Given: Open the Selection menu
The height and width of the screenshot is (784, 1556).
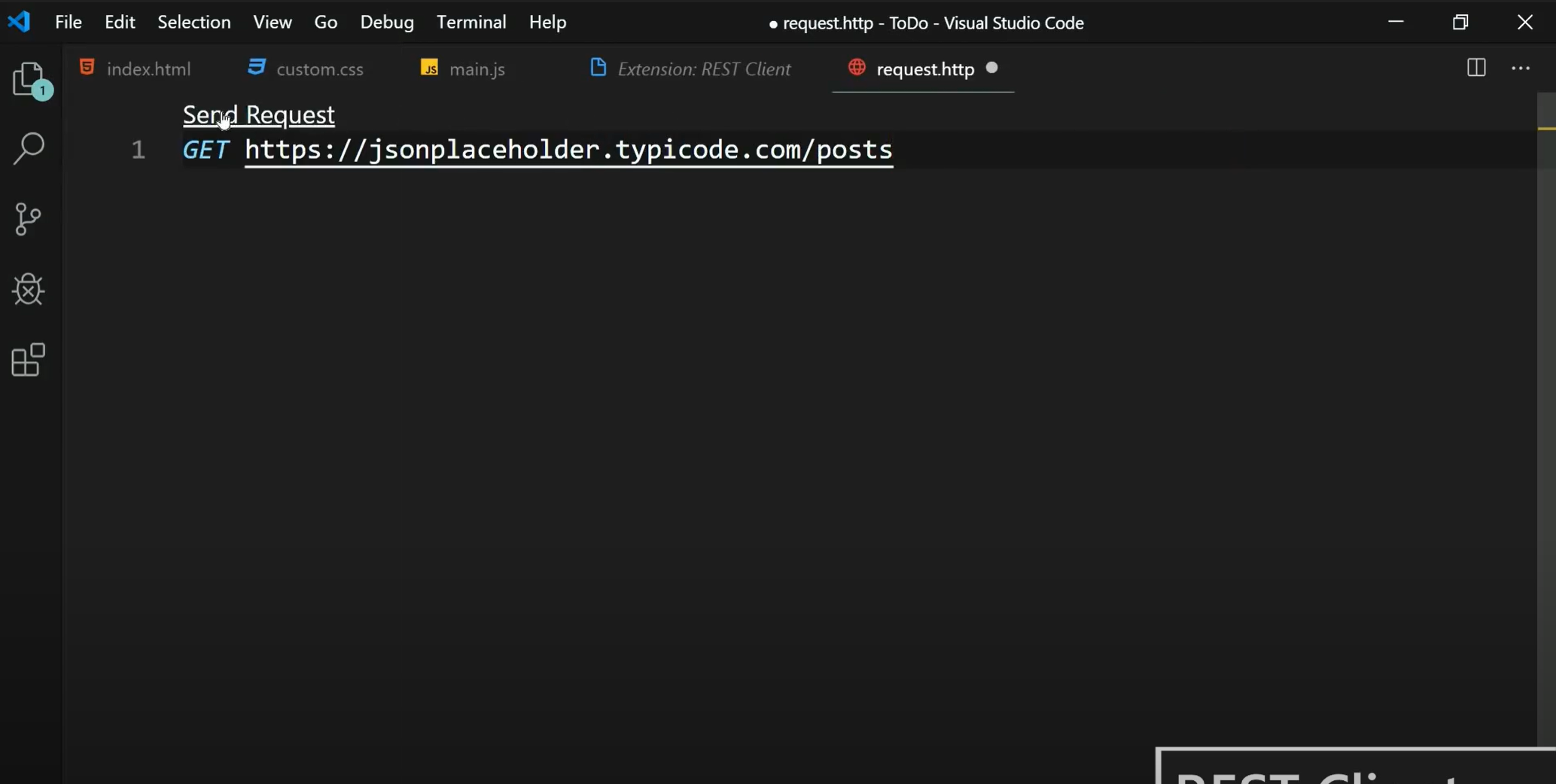Looking at the screenshot, I should pyautogui.click(x=194, y=22).
